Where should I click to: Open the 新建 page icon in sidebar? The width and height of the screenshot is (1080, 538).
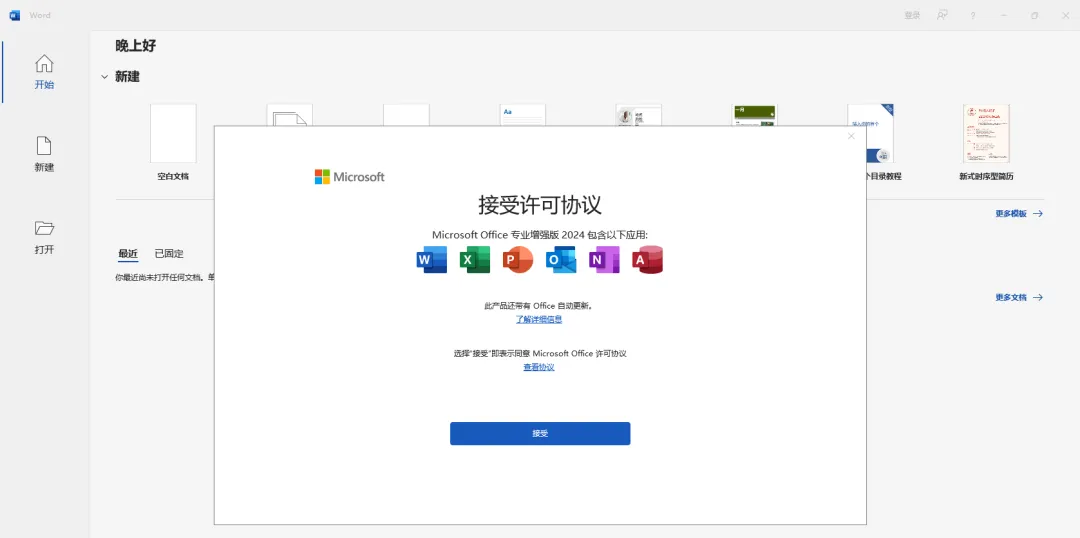[x=44, y=145]
